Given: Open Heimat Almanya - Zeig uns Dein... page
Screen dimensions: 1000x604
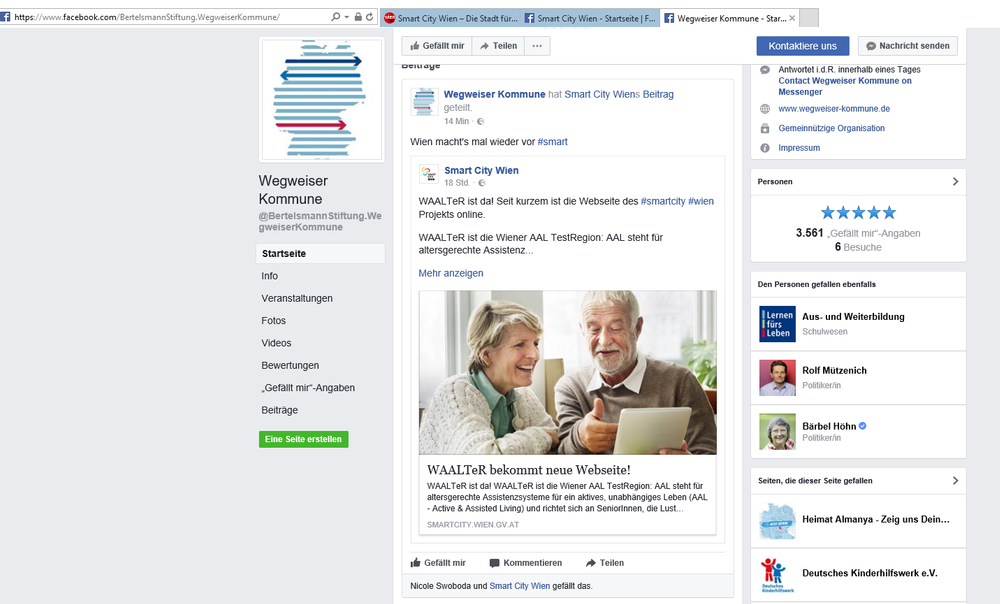Looking at the screenshot, I should click(876, 520).
